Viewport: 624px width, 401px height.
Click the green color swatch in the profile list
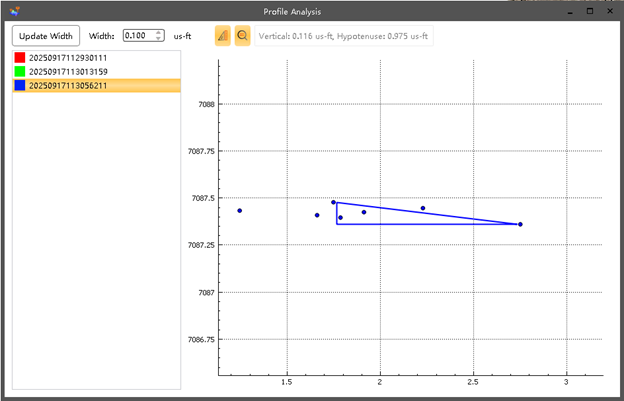[x=20, y=72]
